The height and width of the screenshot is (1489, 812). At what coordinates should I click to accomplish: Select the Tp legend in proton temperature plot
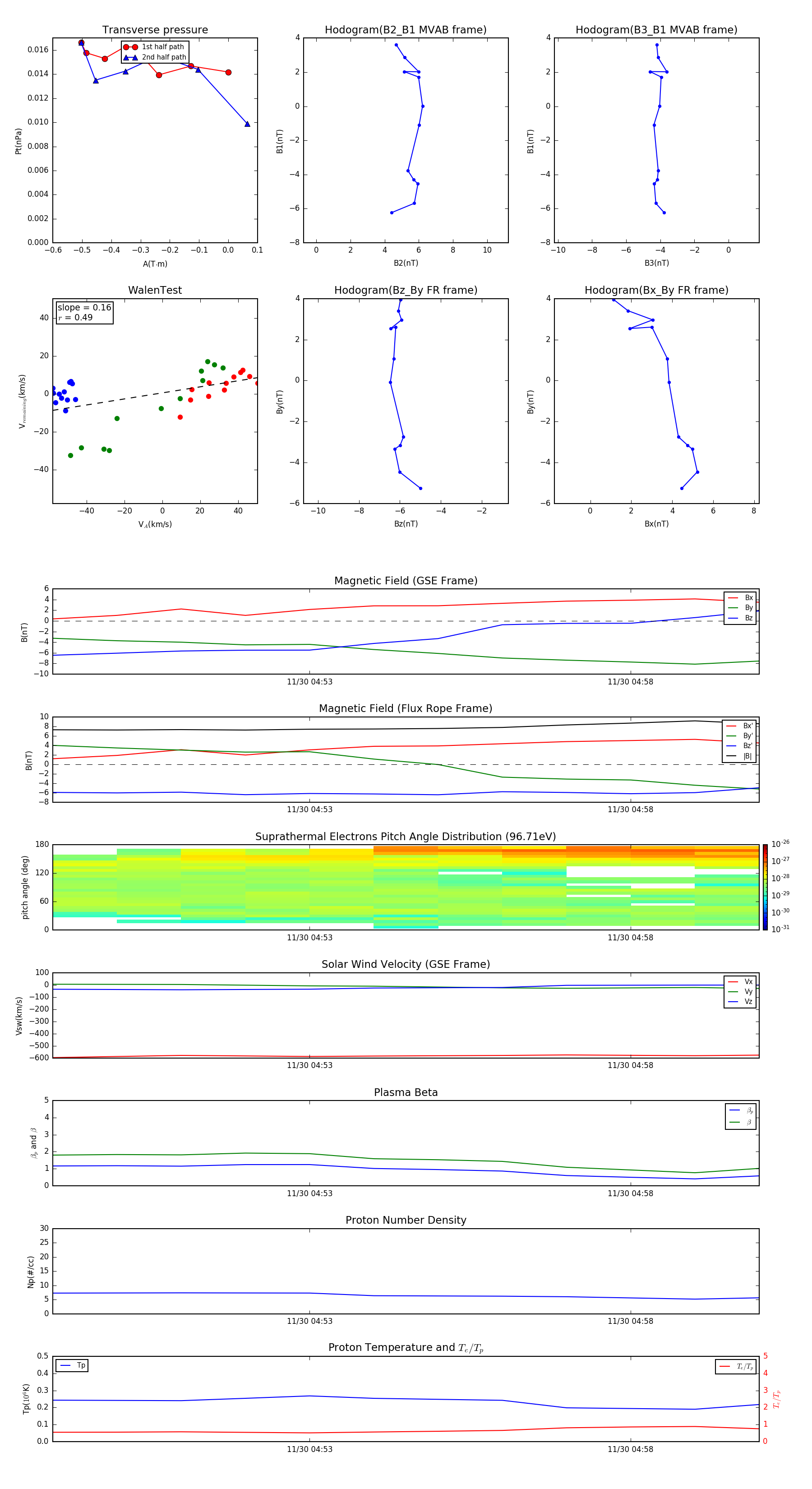tap(72, 1366)
